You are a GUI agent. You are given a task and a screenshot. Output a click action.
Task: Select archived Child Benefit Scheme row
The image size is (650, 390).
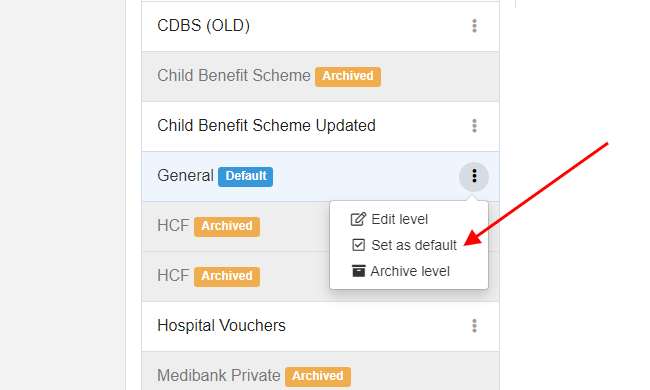click(x=320, y=76)
